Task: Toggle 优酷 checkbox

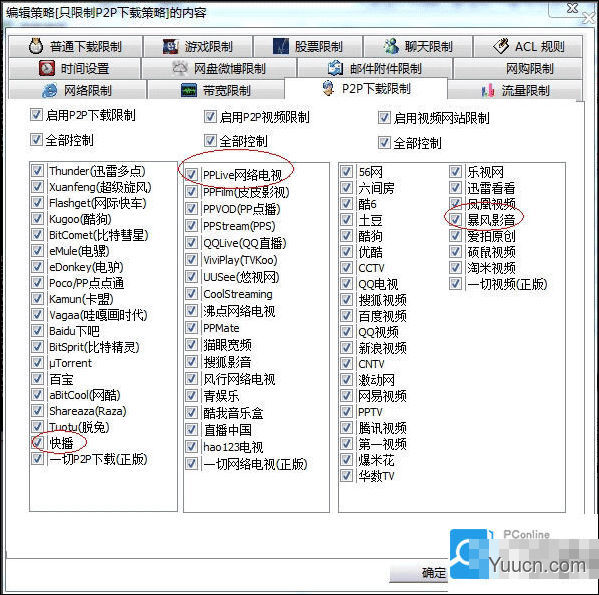Action: pos(346,251)
